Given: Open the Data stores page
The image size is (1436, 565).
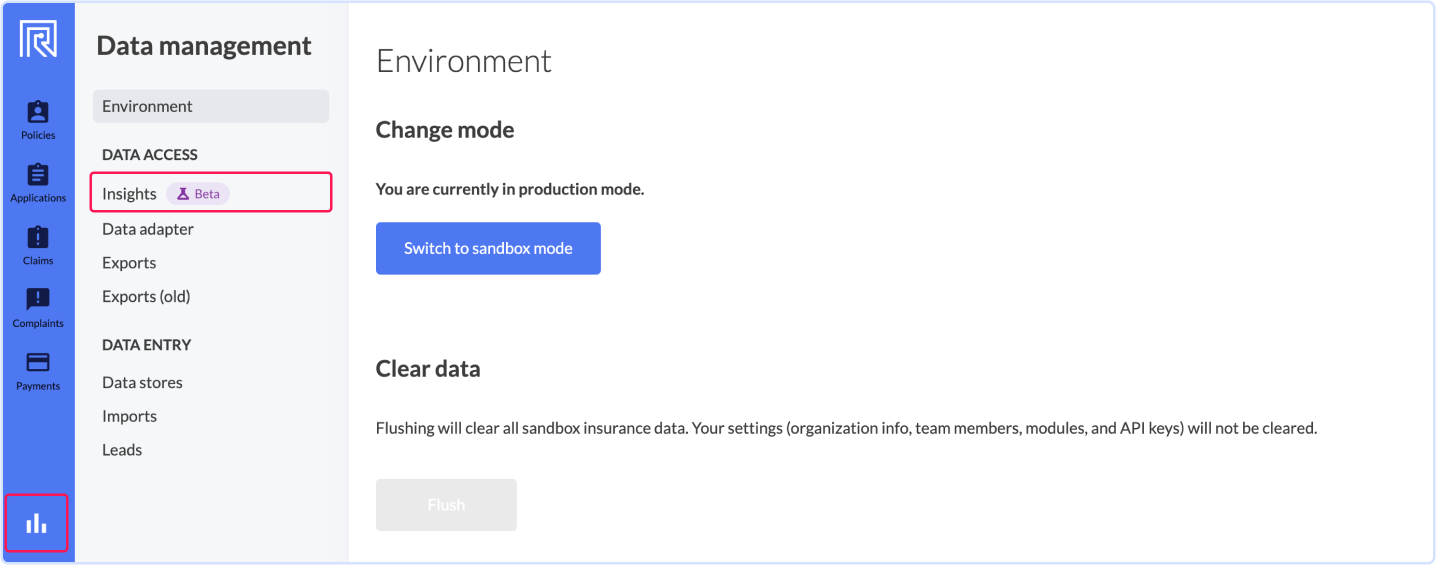Looking at the screenshot, I should click(142, 382).
